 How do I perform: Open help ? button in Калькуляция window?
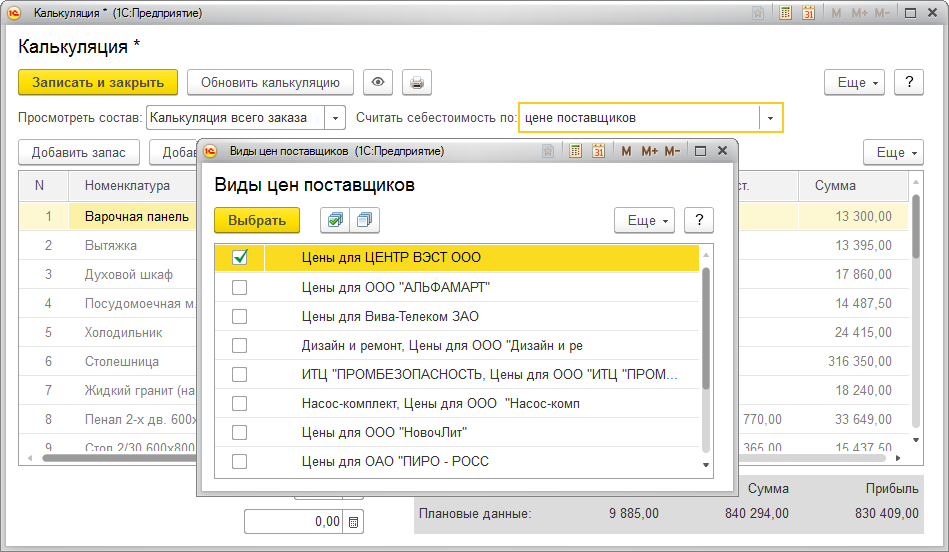[909, 82]
